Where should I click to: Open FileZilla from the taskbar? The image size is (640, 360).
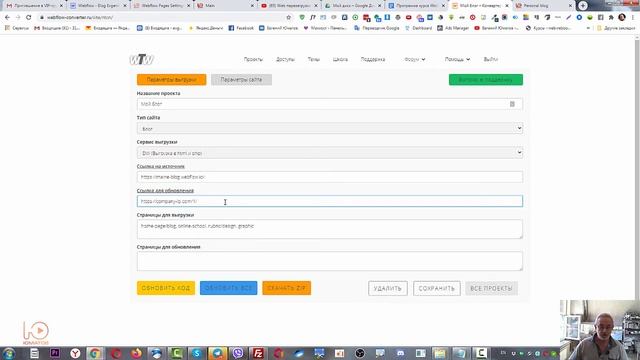258,353
